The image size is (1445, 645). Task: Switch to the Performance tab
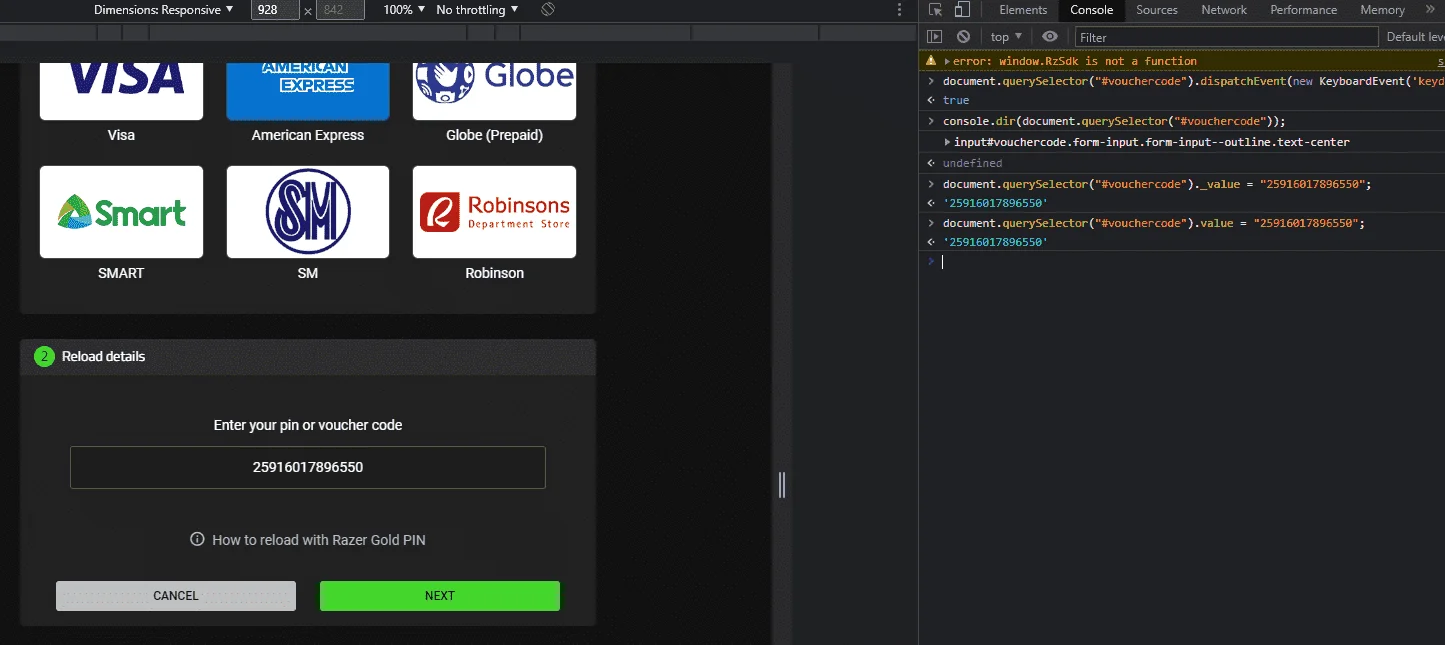1303,10
